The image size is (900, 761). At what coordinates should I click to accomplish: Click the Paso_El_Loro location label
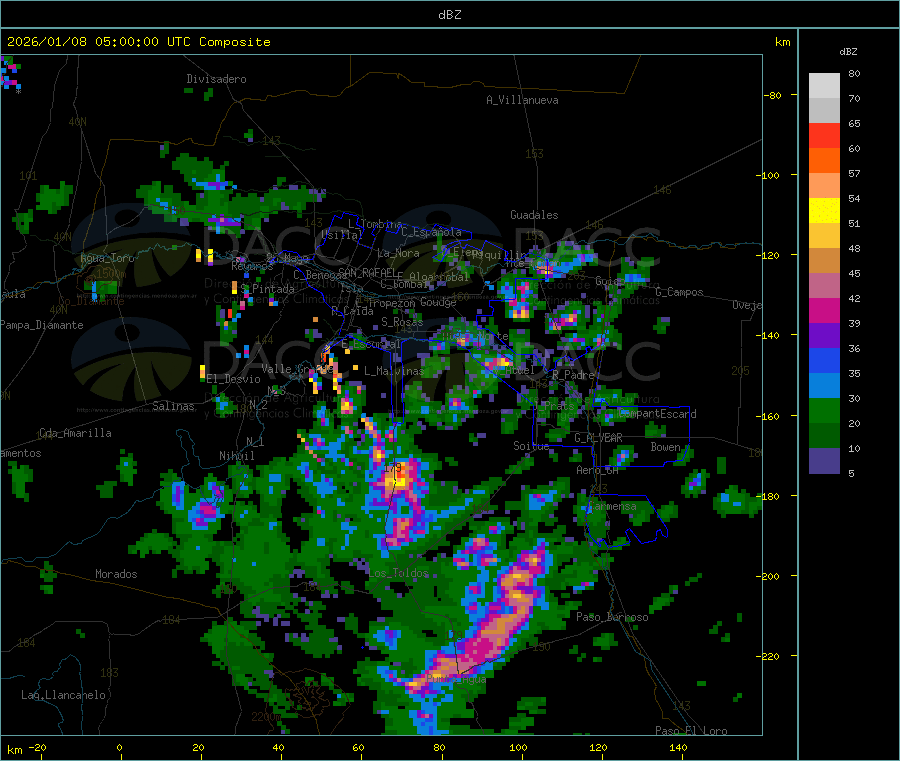(691, 731)
